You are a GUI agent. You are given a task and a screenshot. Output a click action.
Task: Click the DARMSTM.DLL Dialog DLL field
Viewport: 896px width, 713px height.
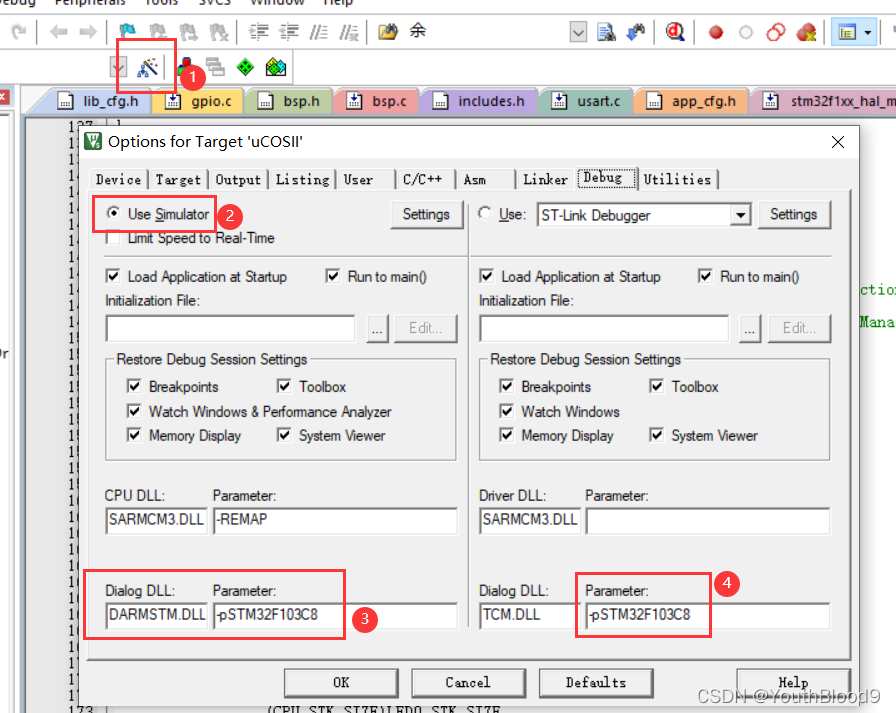point(157,615)
